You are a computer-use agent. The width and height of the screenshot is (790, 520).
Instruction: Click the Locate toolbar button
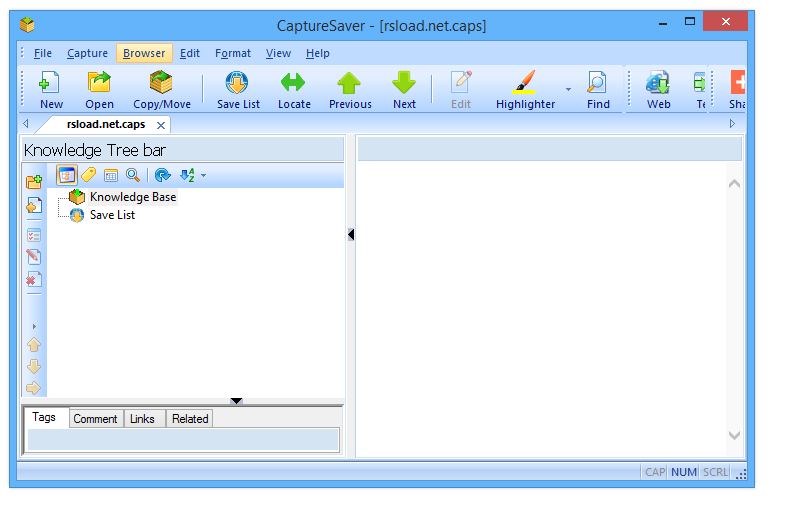294,90
